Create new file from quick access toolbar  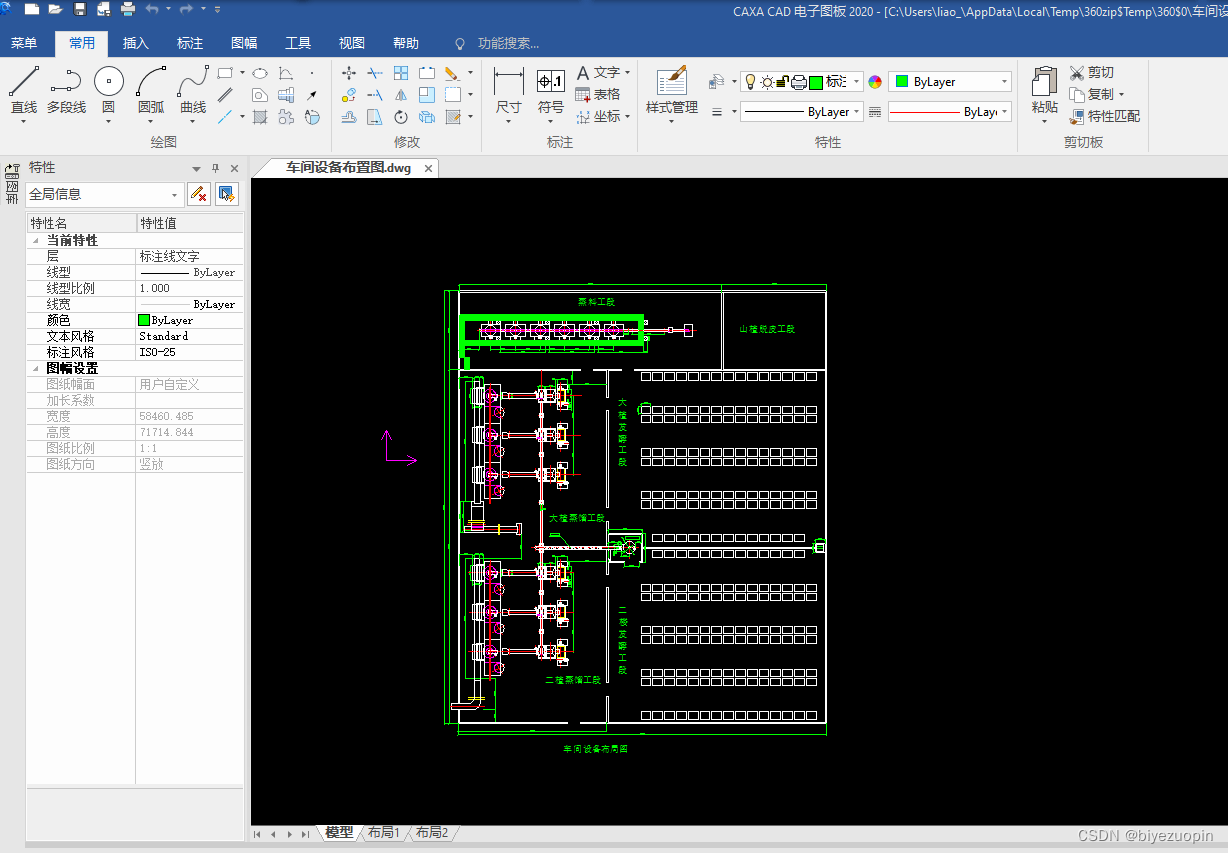click(x=31, y=9)
